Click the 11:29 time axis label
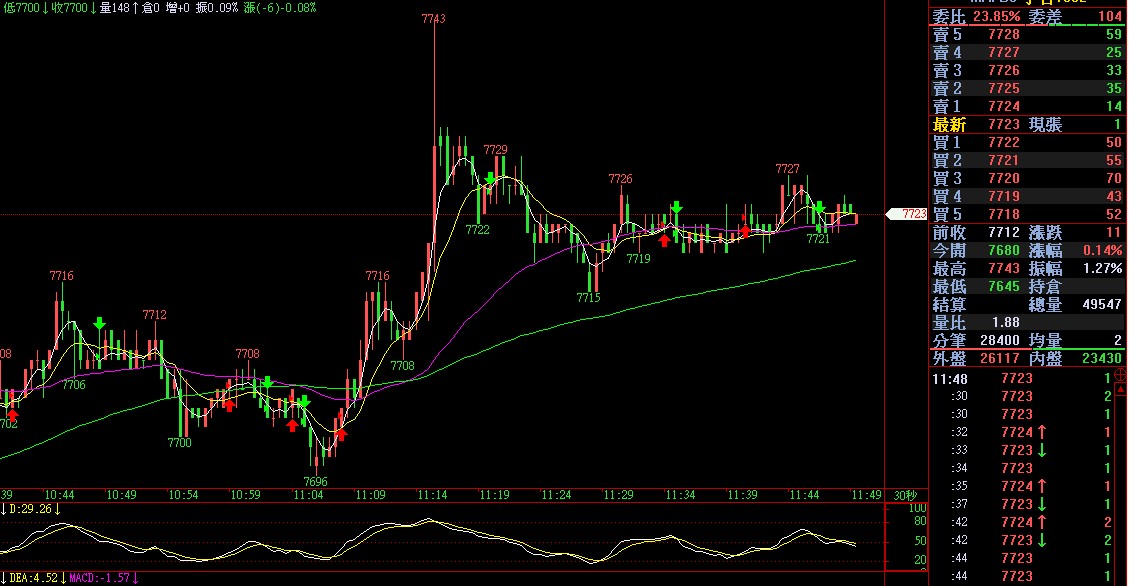 [x=619, y=495]
